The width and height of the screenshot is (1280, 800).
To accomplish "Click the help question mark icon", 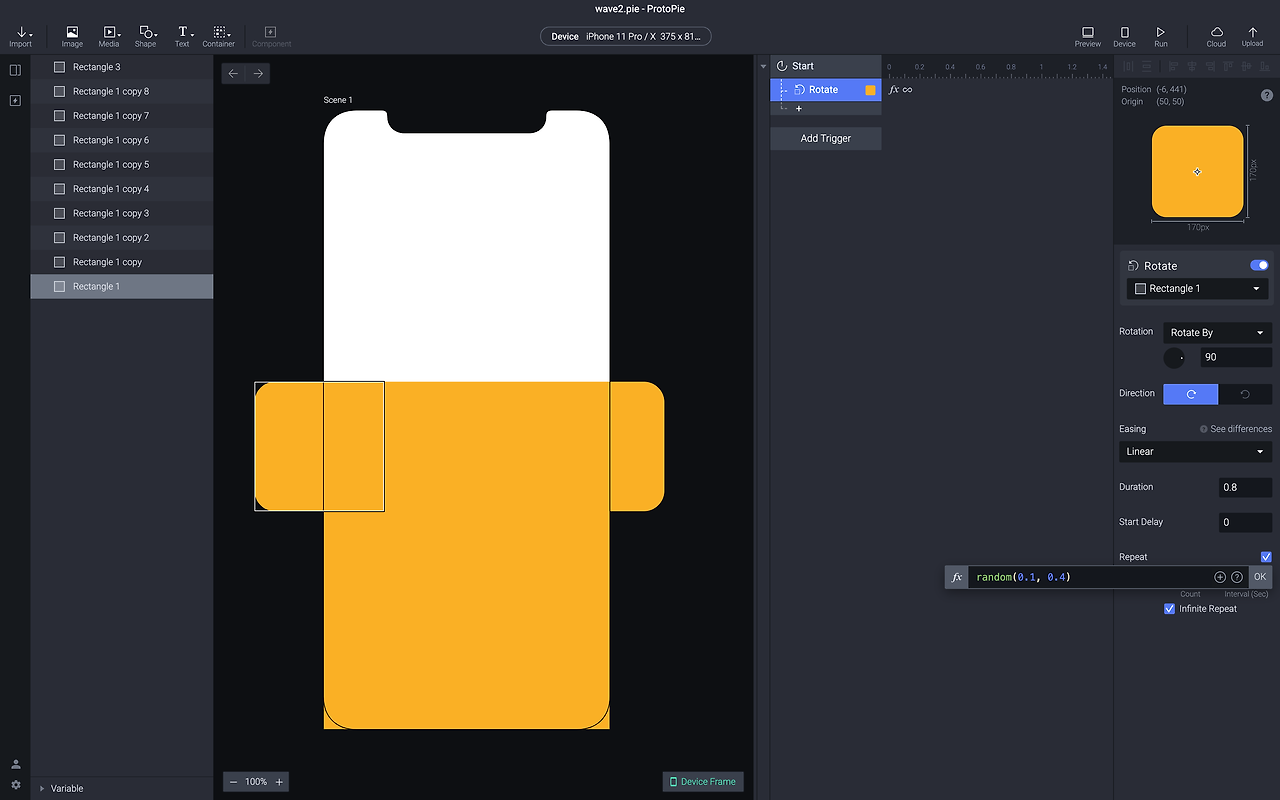I will (x=1267, y=95).
